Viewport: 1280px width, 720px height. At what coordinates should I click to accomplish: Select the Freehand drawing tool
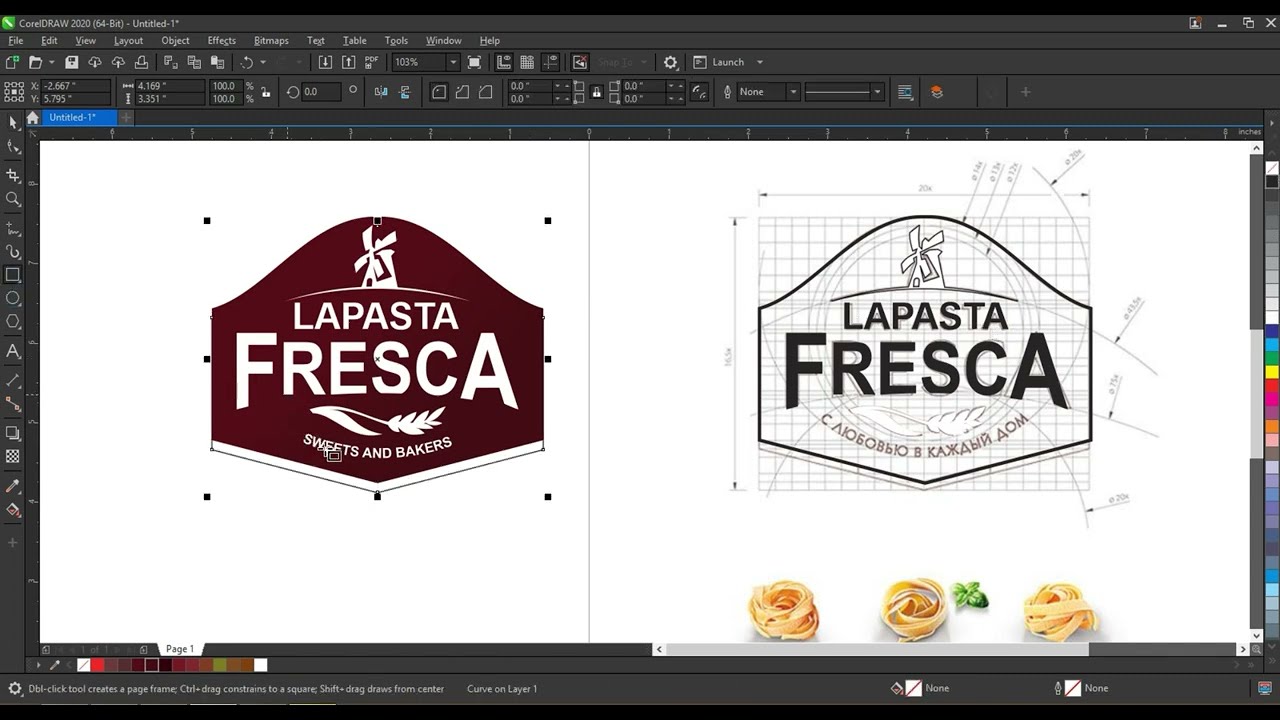(13, 228)
